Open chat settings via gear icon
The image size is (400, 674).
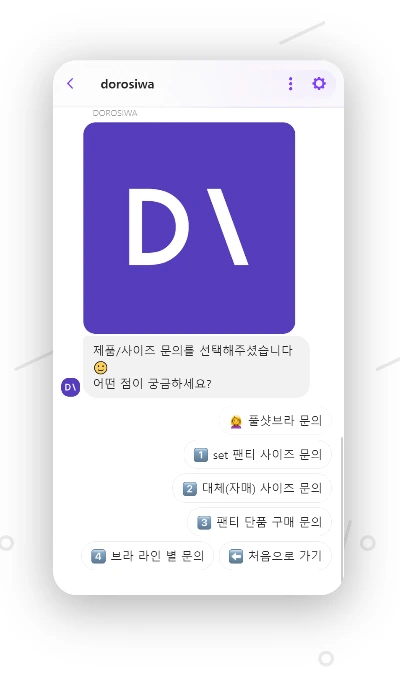coord(319,83)
